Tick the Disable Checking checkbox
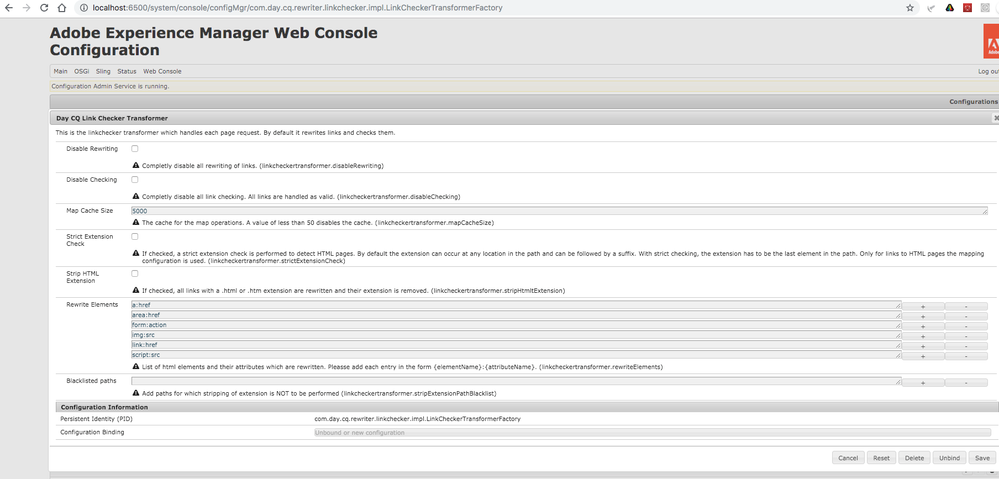 coord(135,180)
